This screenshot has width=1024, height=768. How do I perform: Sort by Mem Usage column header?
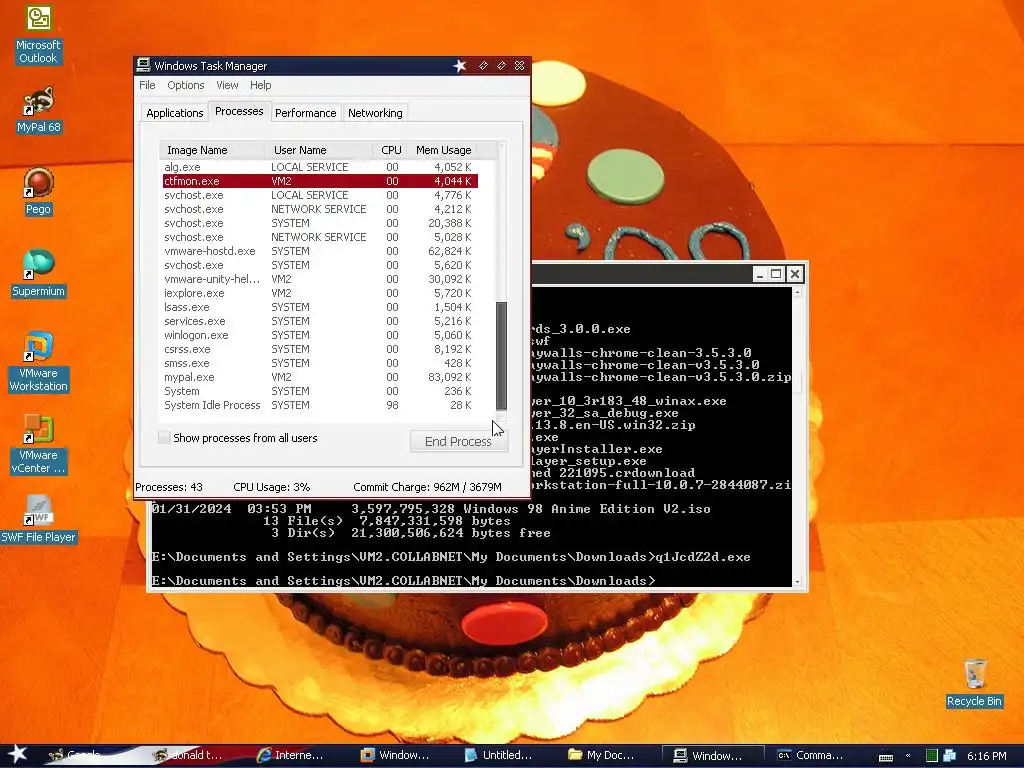coord(443,150)
